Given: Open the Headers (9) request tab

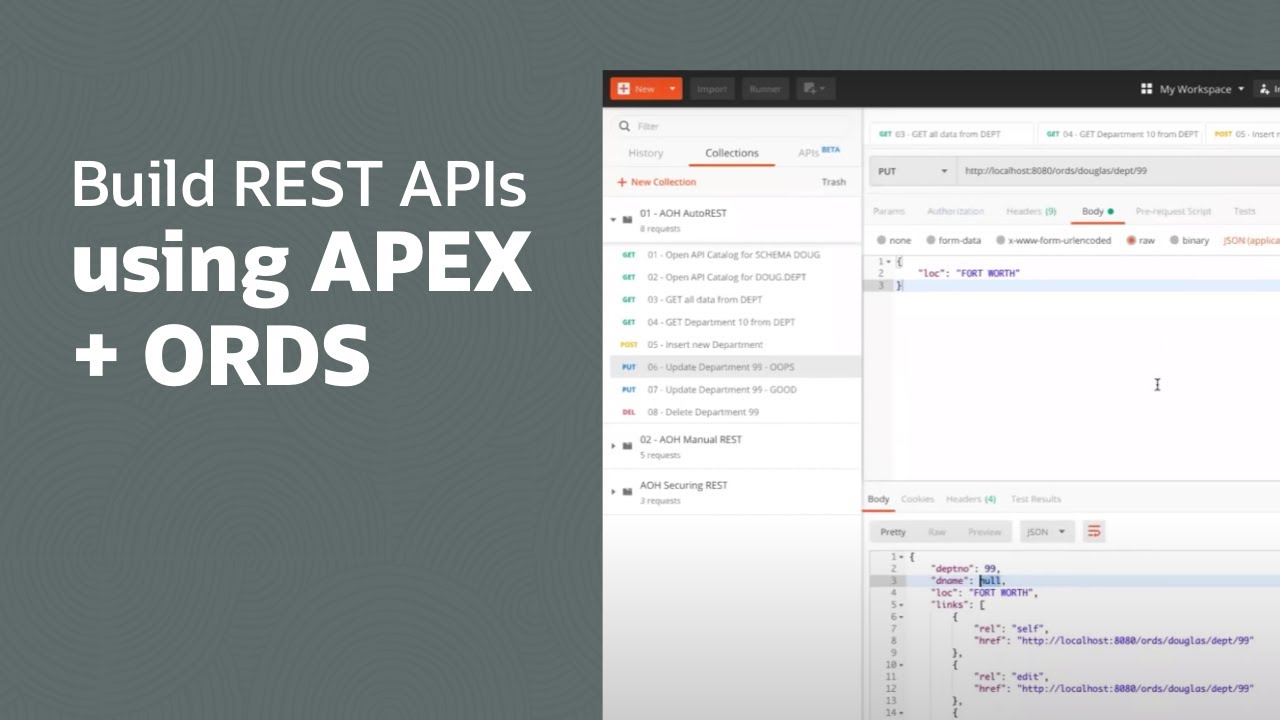Looking at the screenshot, I should pos(1031,211).
